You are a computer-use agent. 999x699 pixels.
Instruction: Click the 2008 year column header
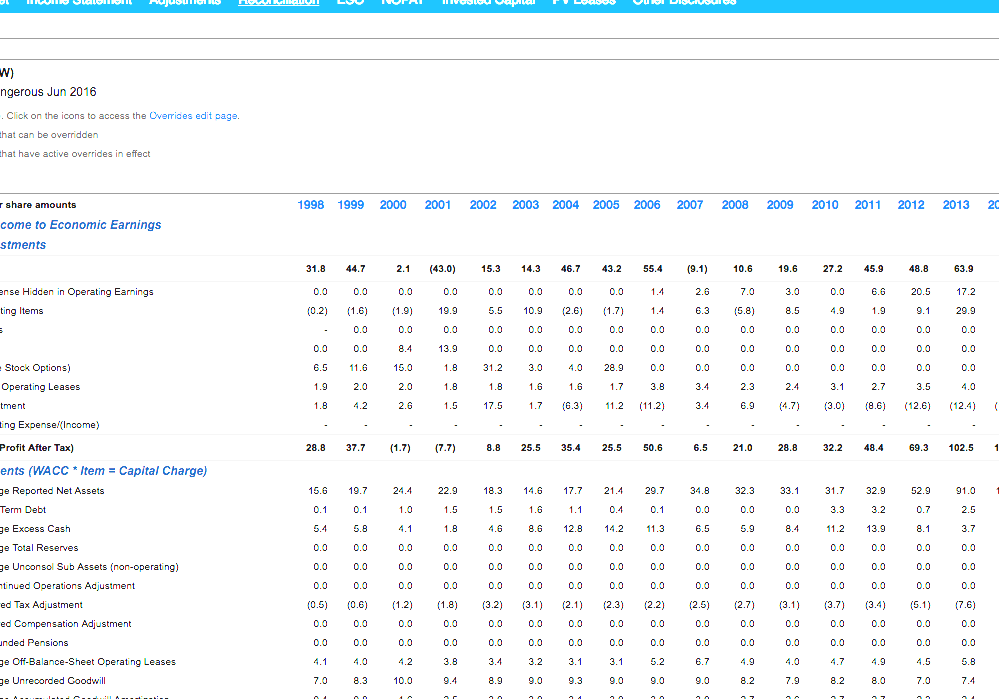pyautogui.click(x=735, y=205)
